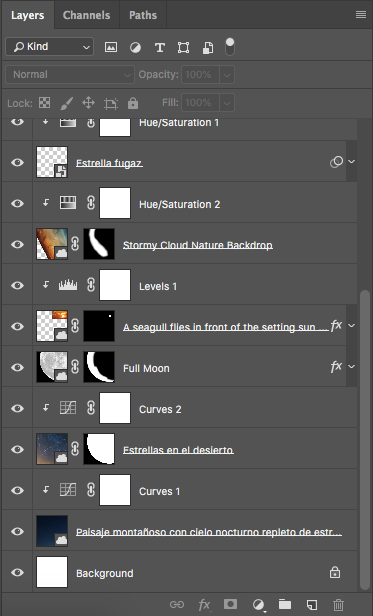Select Curves 1 adjustment icon
This screenshot has width=373, height=616.
(x=68, y=490)
